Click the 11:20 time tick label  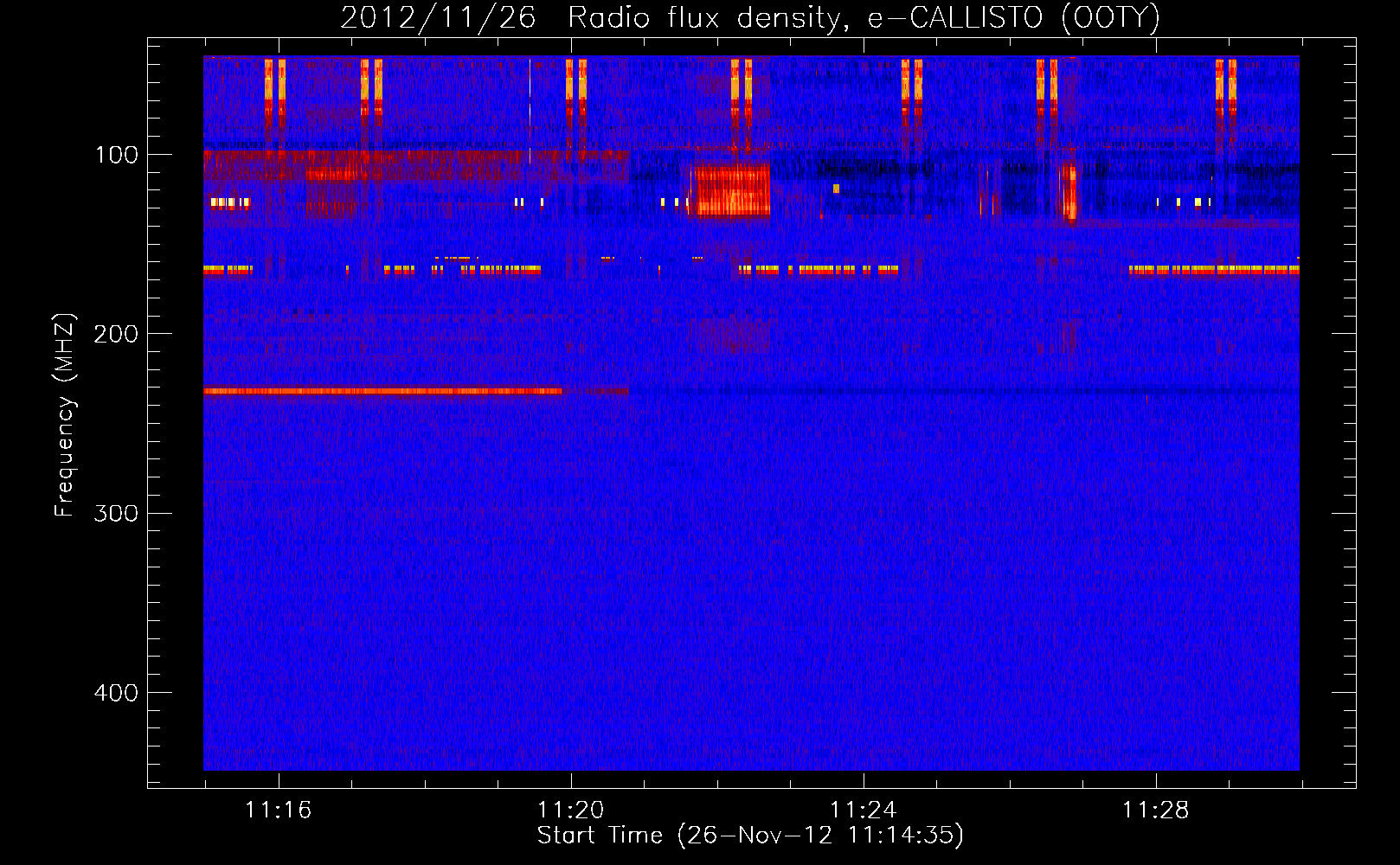tap(570, 811)
